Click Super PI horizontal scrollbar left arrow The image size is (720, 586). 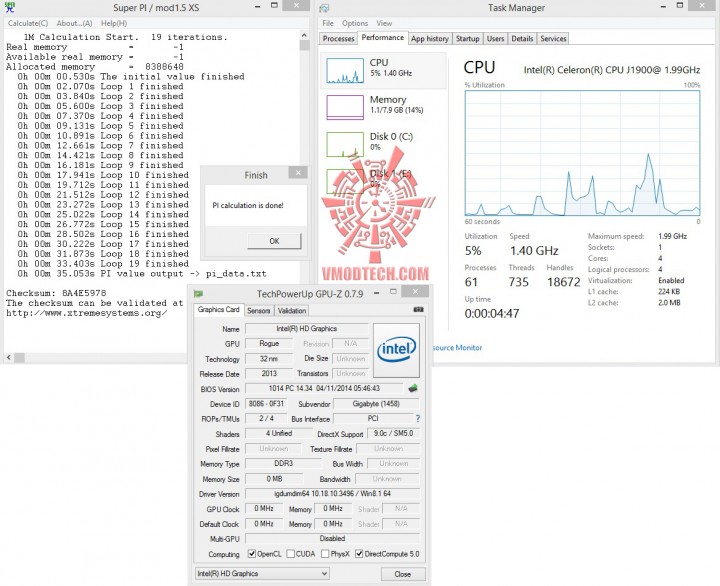pyautogui.click(x=9, y=357)
